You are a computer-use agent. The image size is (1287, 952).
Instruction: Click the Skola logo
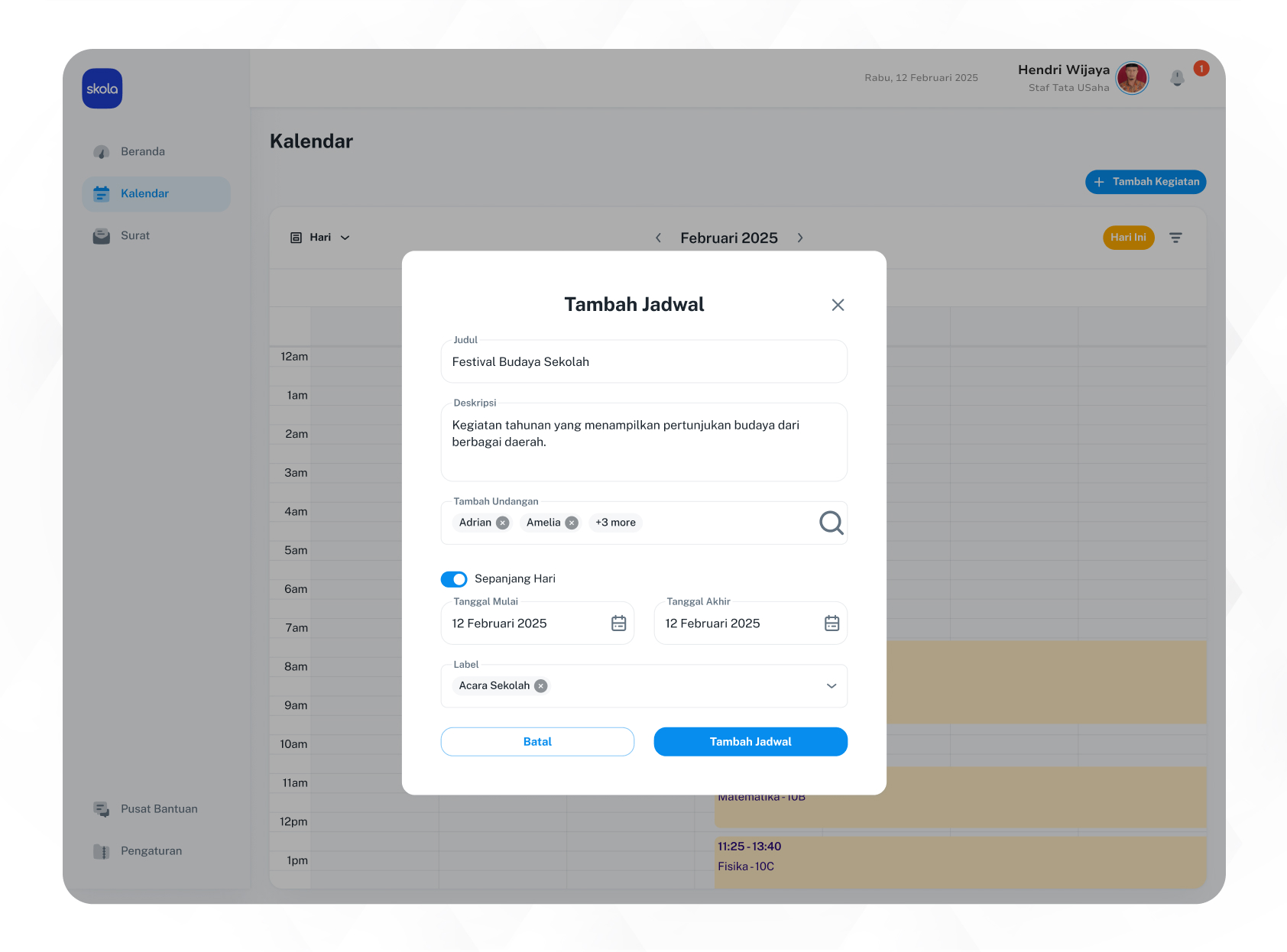pos(102,89)
